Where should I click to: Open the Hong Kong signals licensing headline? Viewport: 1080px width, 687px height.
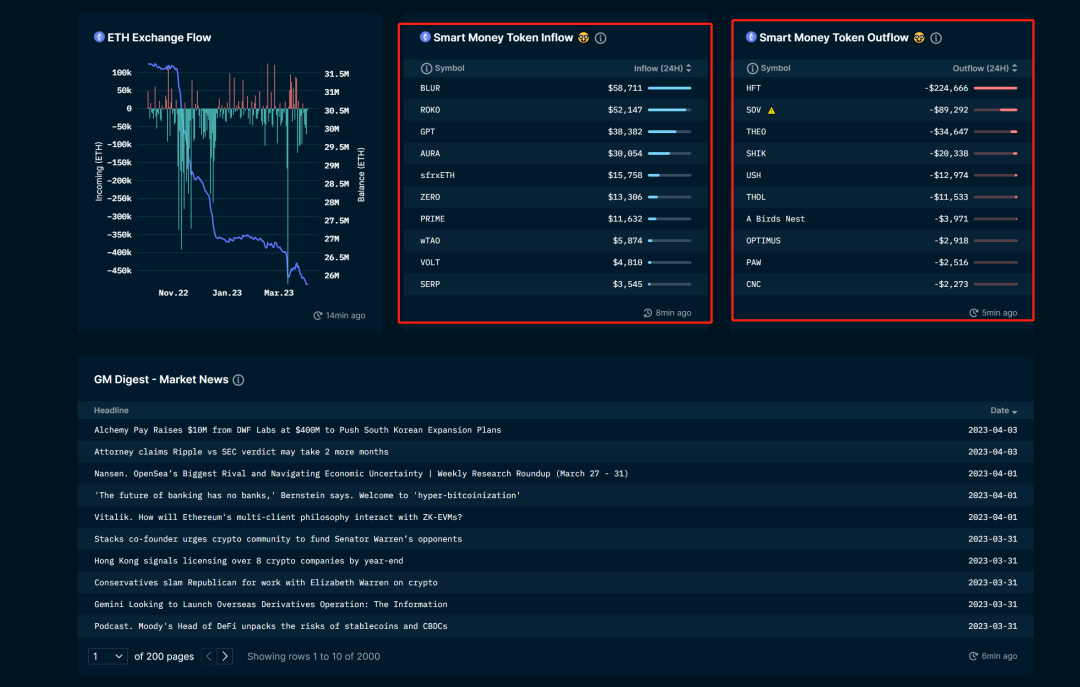[x=249, y=561]
